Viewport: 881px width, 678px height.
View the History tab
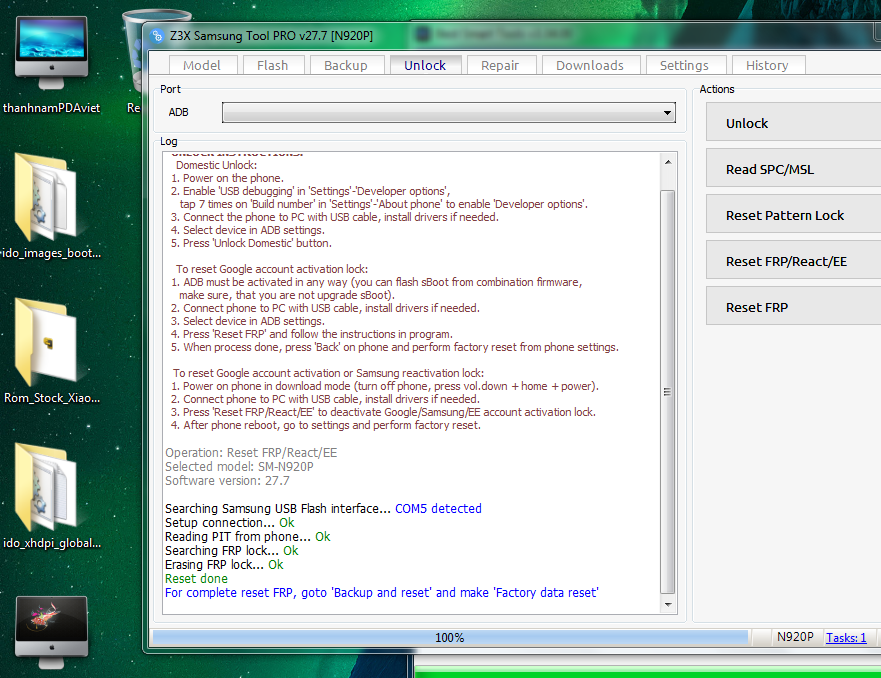point(768,65)
